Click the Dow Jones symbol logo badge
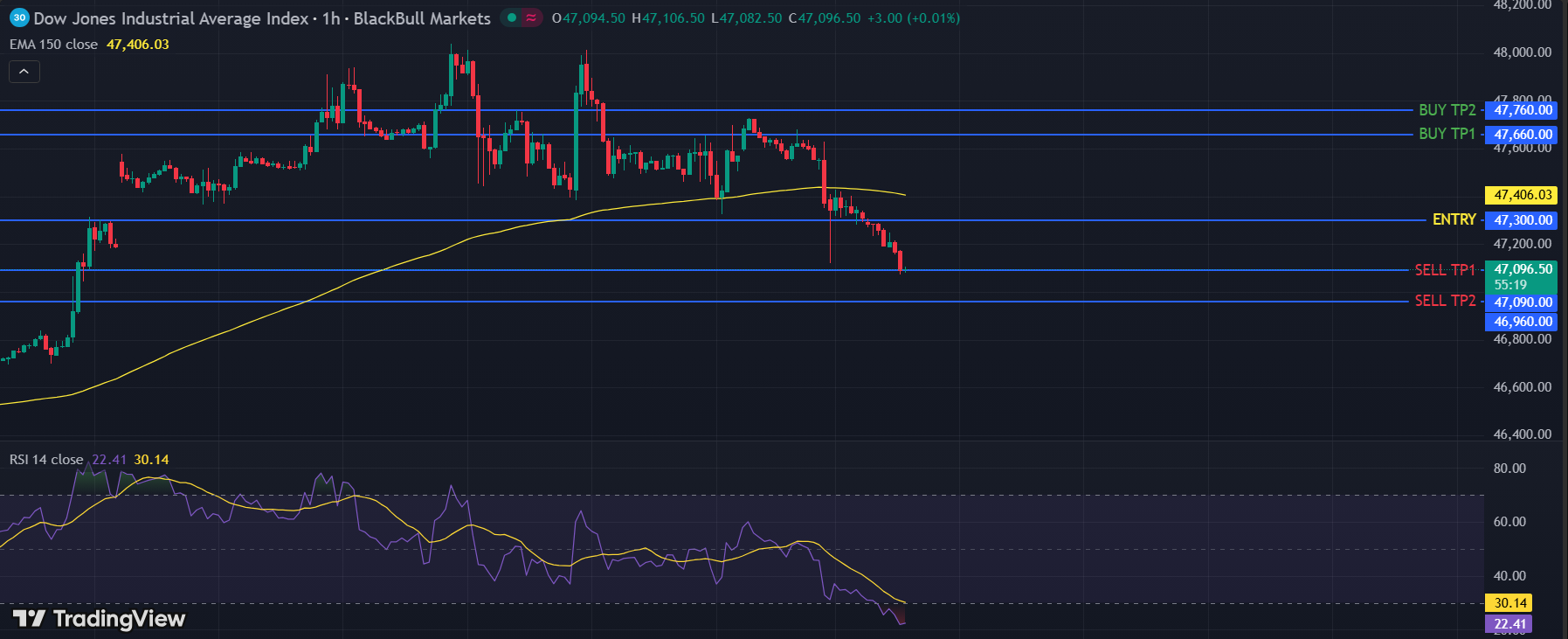Image resolution: width=1568 pixels, height=639 pixels. coord(19,17)
